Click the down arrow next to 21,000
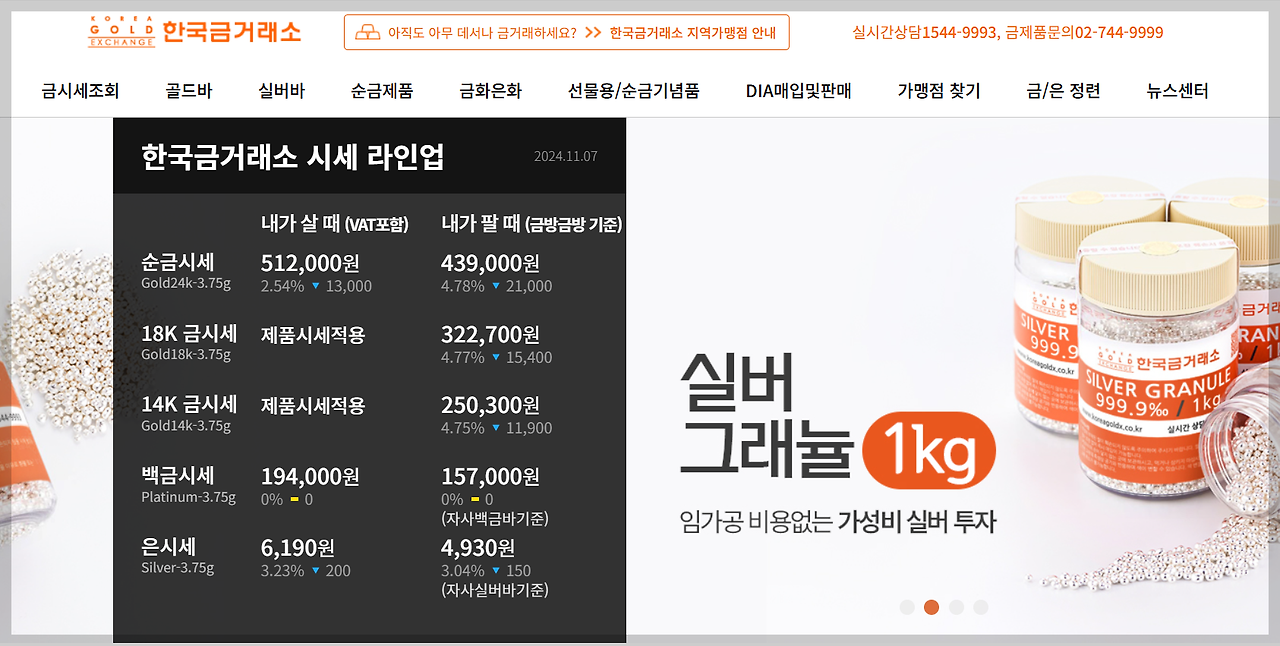The width and height of the screenshot is (1280, 646). point(495,286)
